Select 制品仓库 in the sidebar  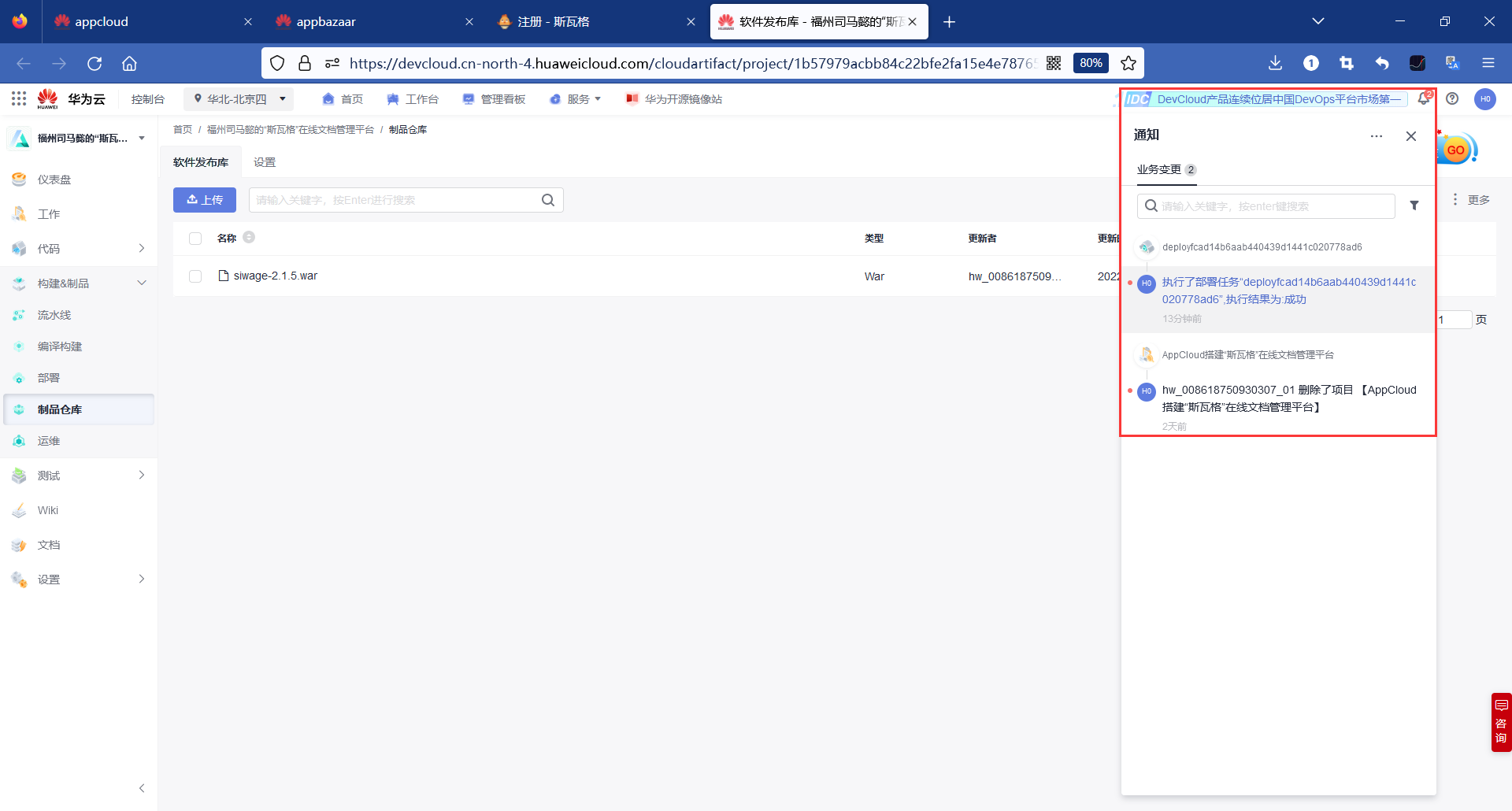(79, 409)
